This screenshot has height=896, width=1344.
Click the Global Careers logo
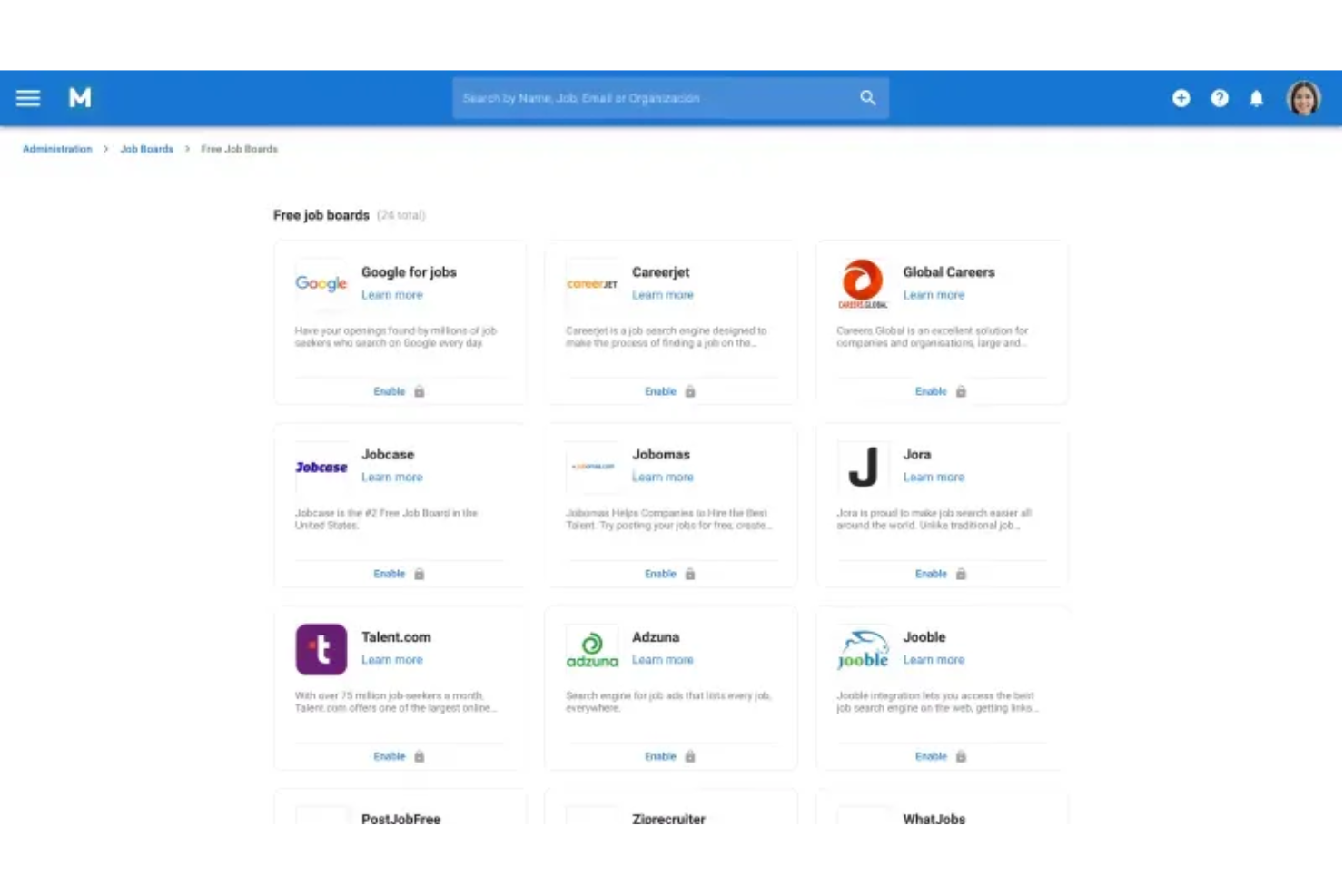coord(863,284)
